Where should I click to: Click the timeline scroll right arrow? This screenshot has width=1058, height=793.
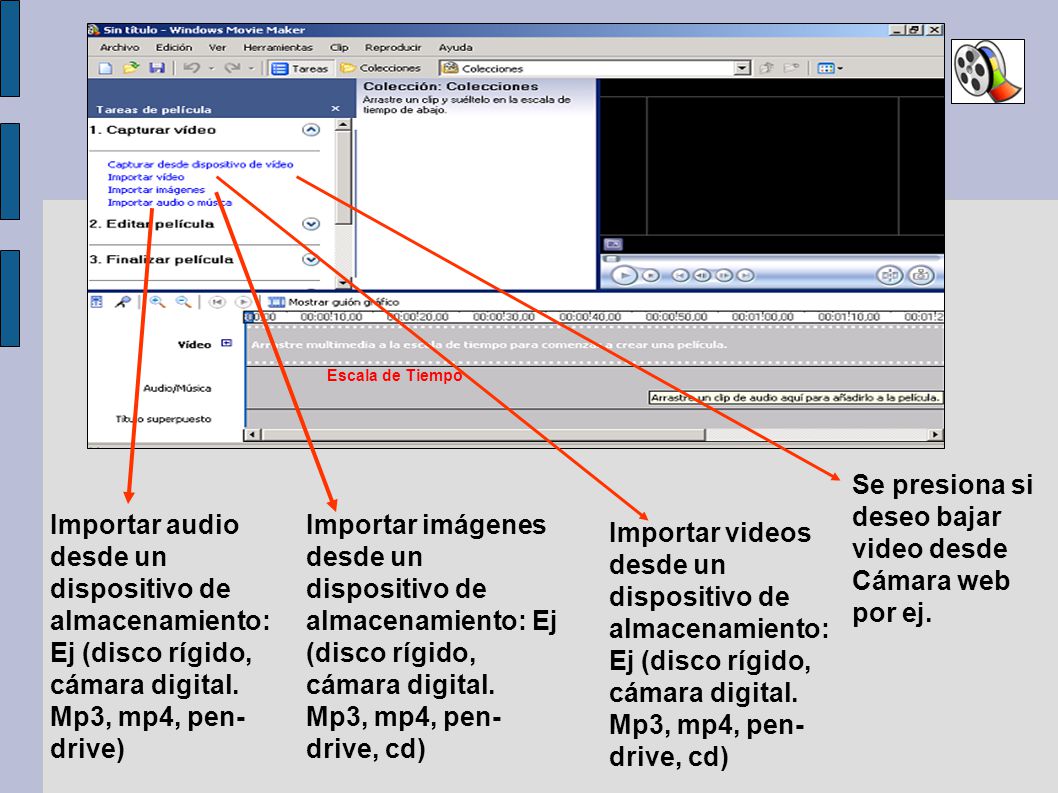tap(935, 435)
